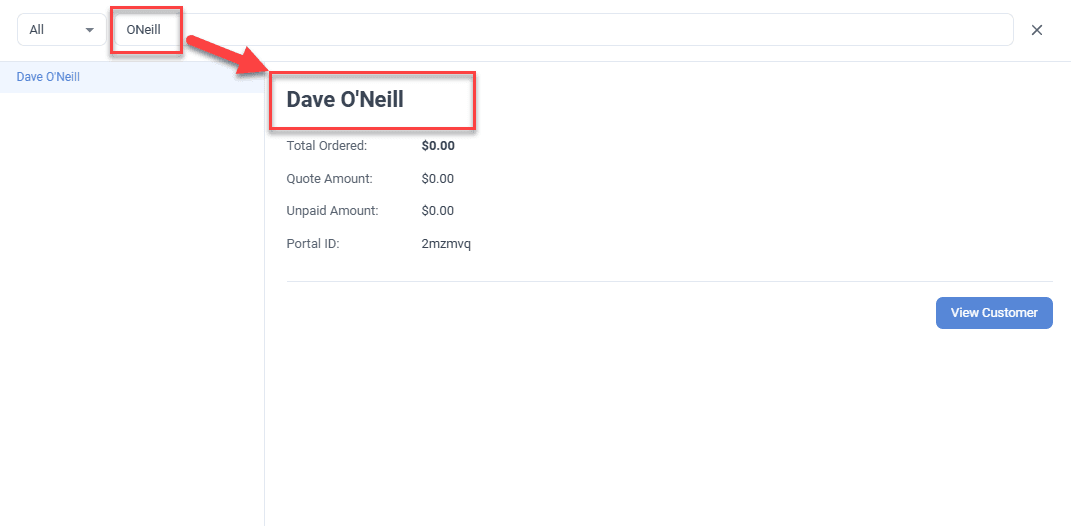Click the empty area below the search result
This screenshot has width=1071, height=528.
pos(130,300)
